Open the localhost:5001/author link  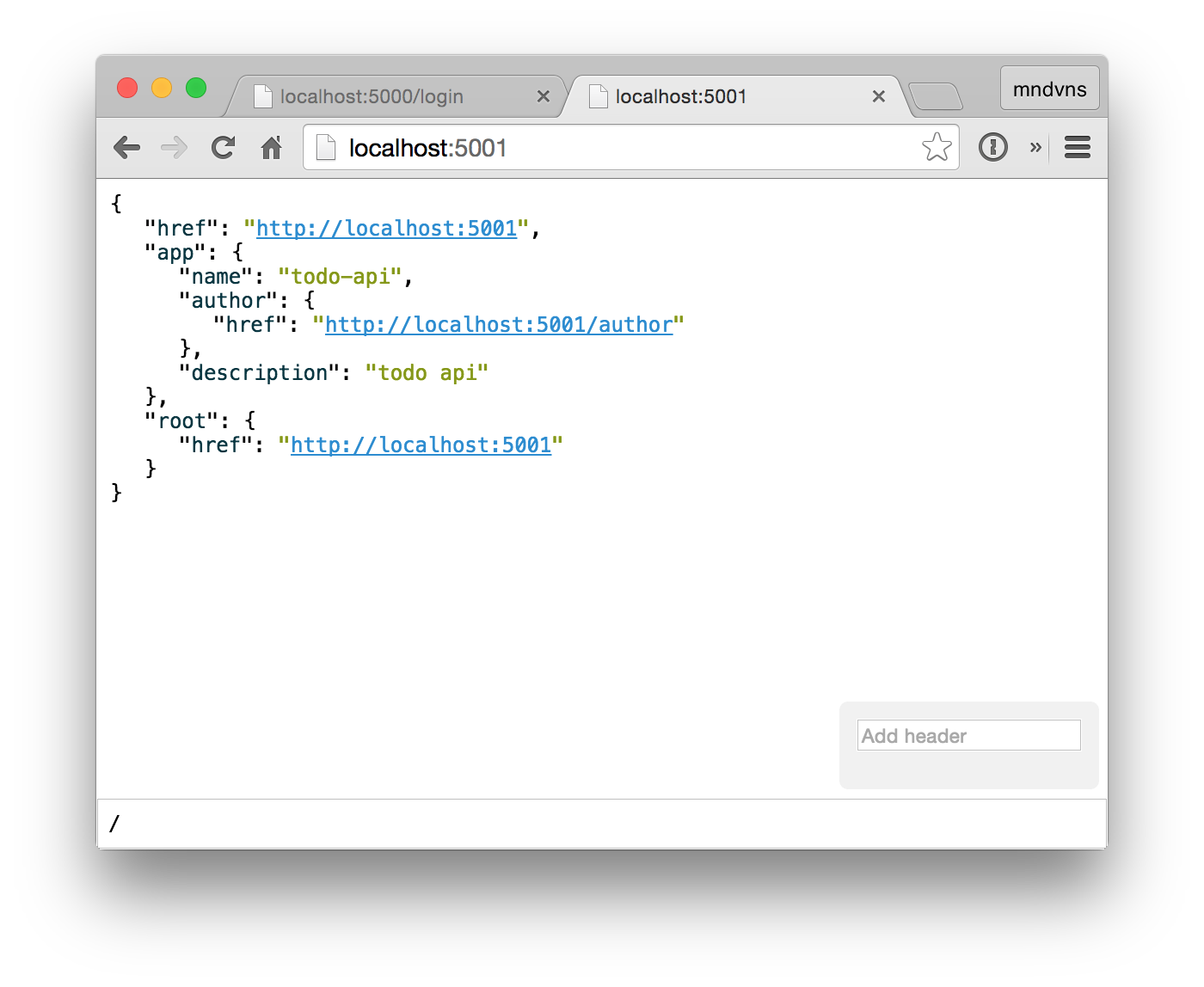499,325
